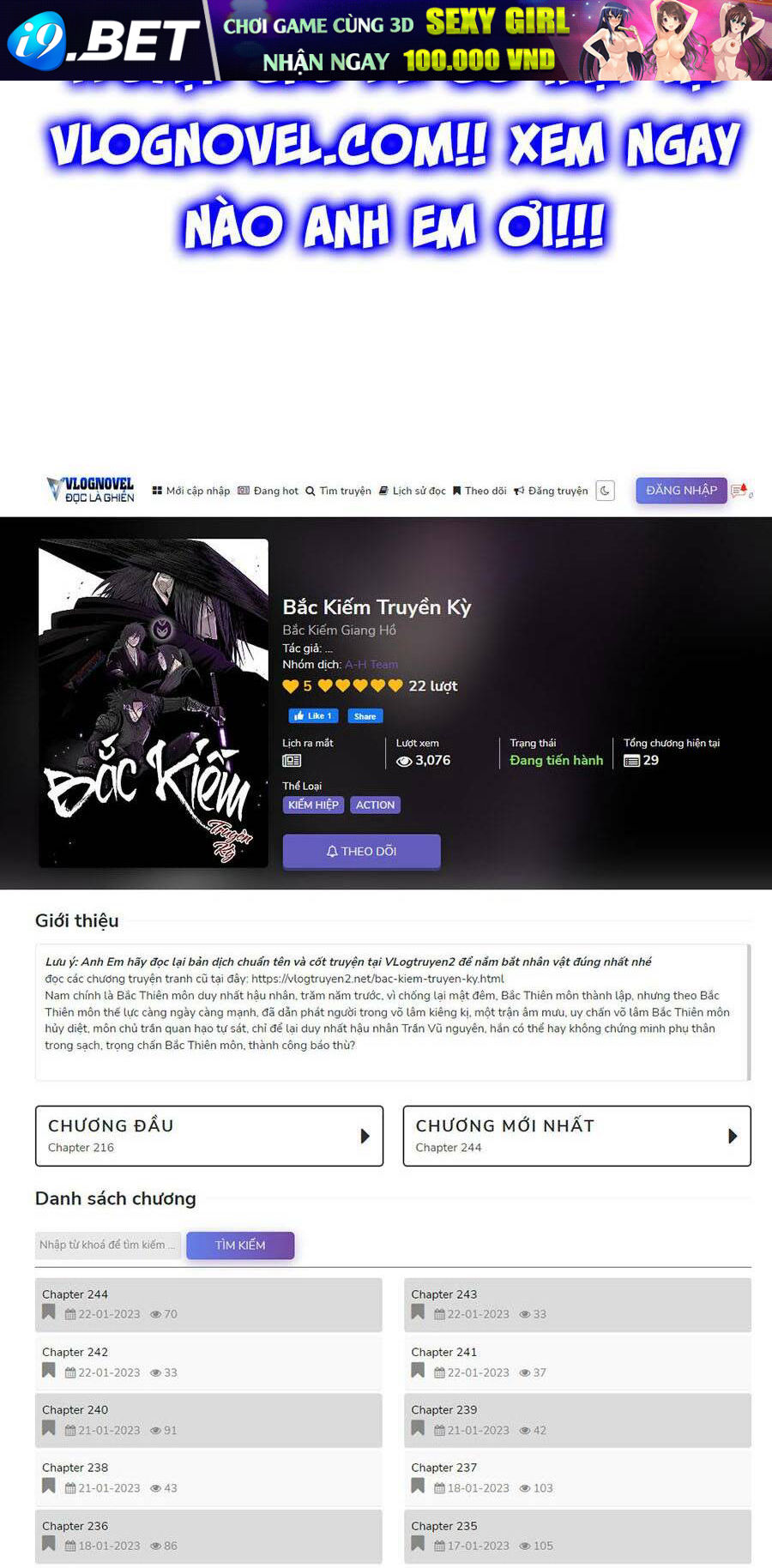Viewport: 772px width, 1568px height.
Task: Open the A-H Team translator link
Action: click(x=371, y=664)
